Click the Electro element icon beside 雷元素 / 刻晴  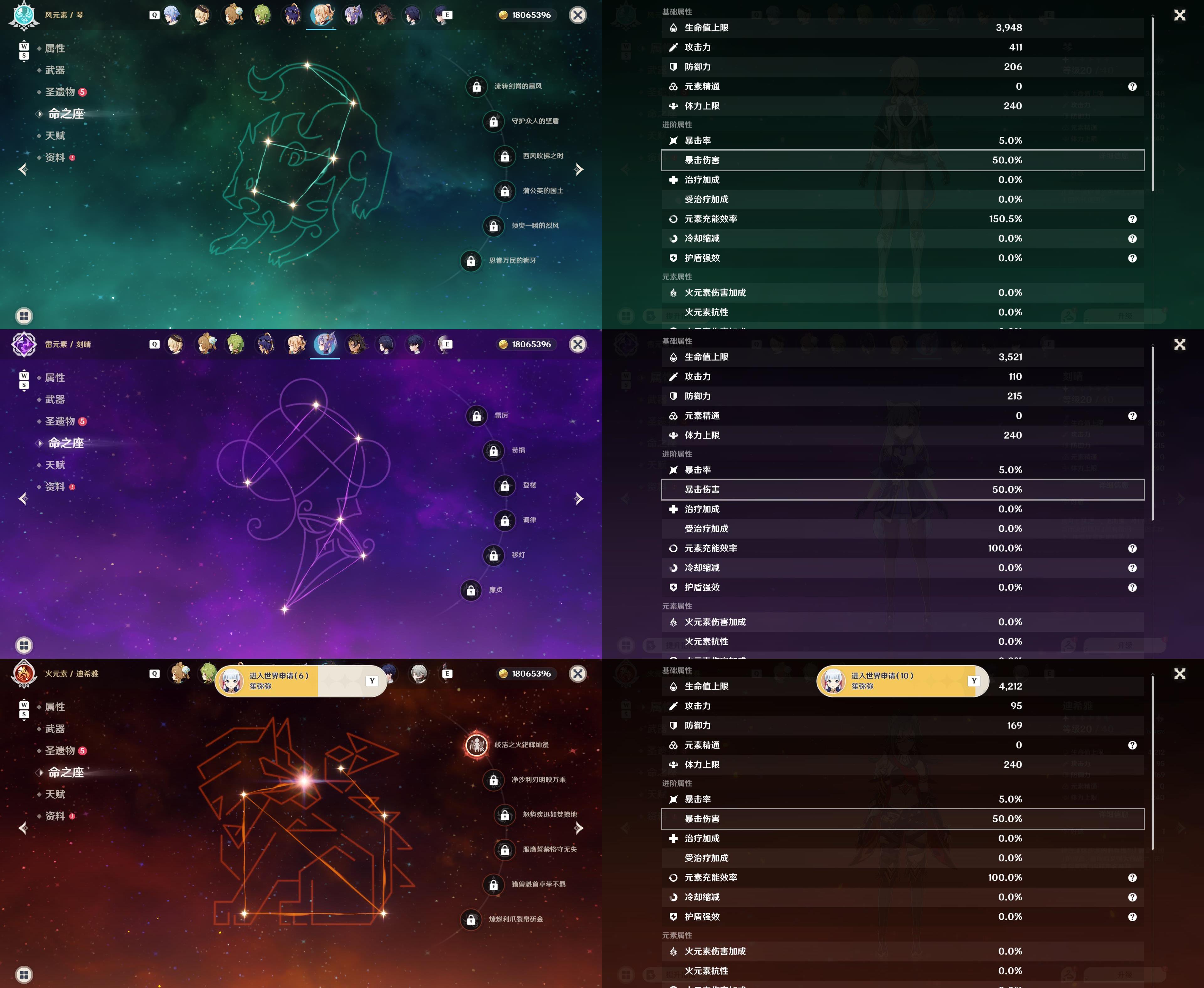(24, 344)
